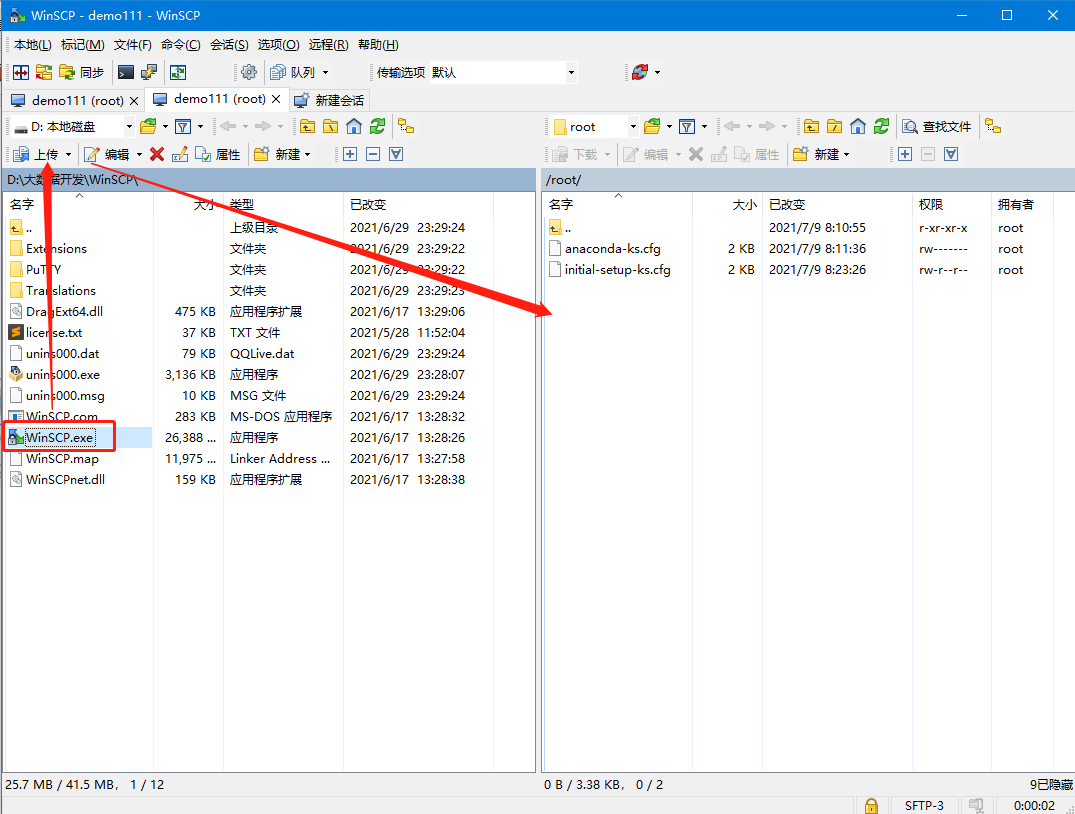Open the 命令(C) menu
Screen dimensions: 1075x814
coord(181,45)
